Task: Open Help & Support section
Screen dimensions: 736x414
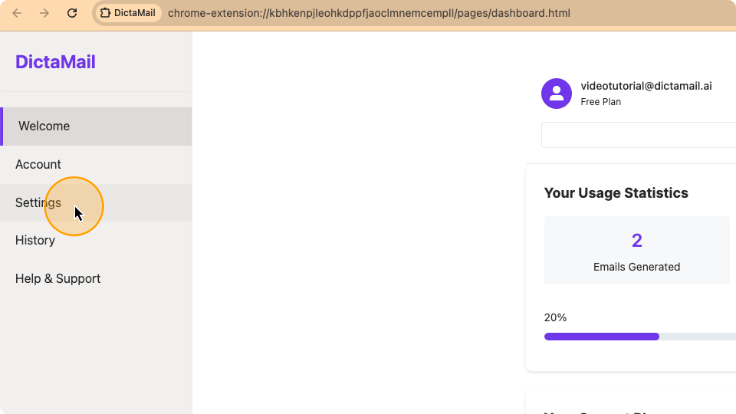Action: coord(96,279)
